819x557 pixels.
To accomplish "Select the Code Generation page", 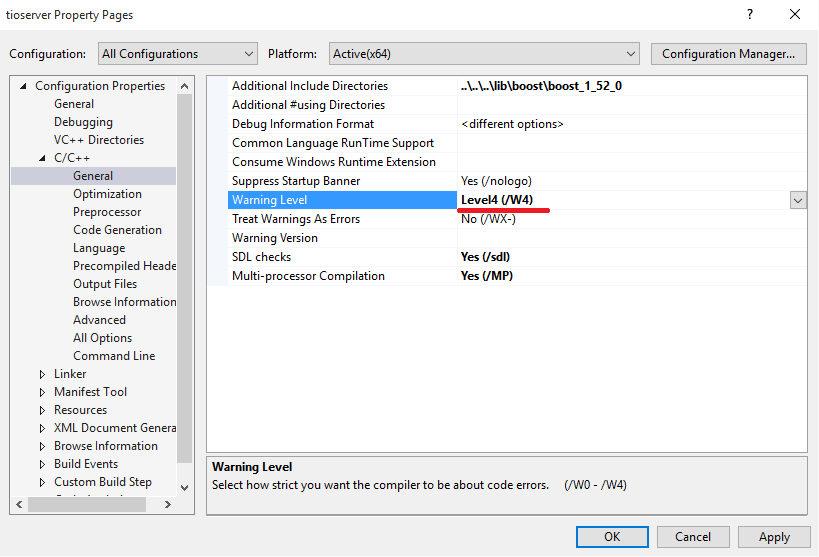I will click(x=117, y=230).
